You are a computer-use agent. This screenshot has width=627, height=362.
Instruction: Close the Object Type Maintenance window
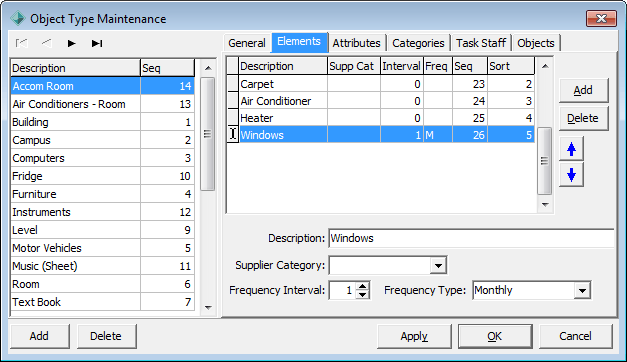click(x=601, y=18)
